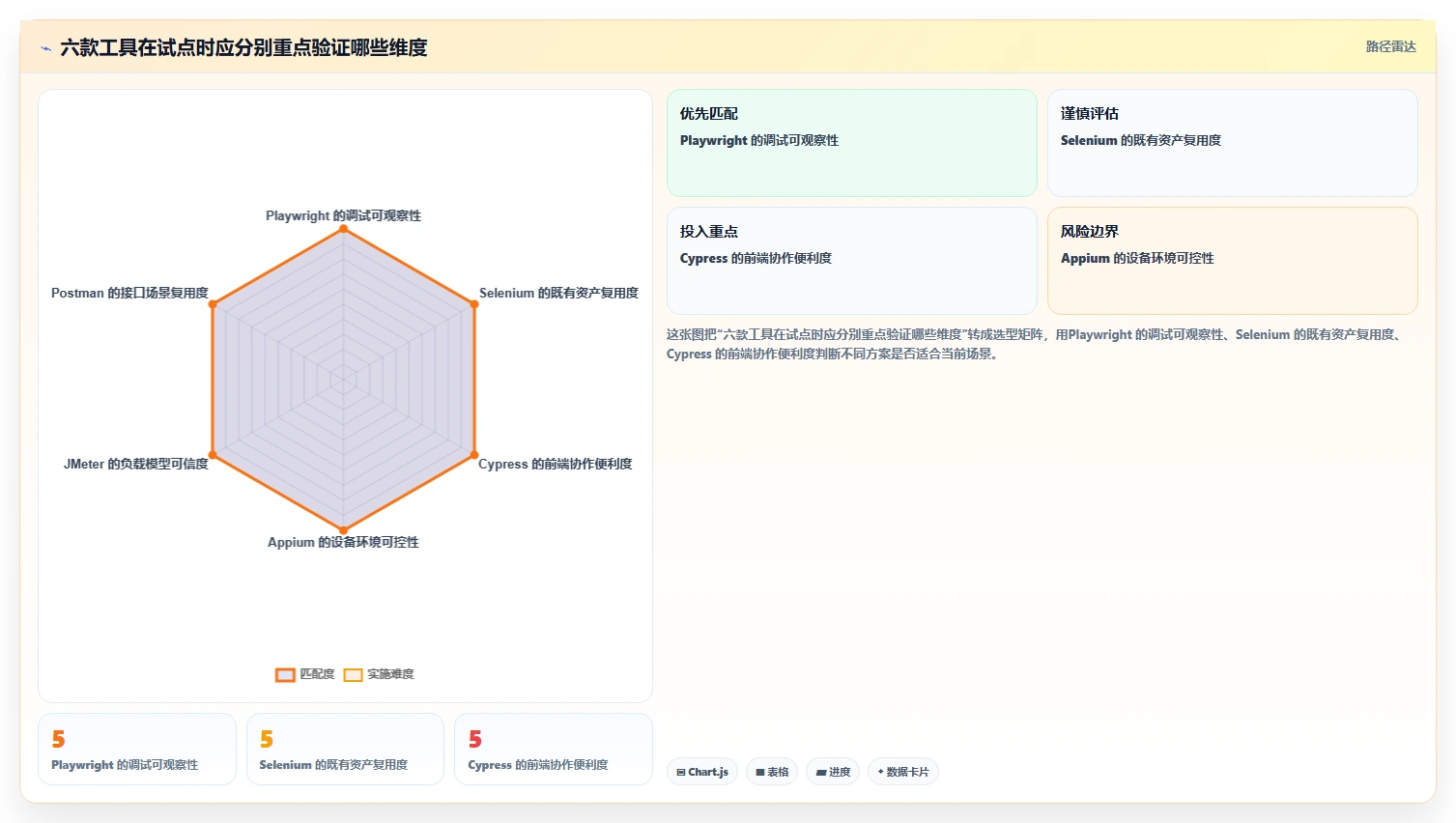Open the 谨慎评估 card
This screenshot has height=823, width=1456.
click(x=1232, y=143)
